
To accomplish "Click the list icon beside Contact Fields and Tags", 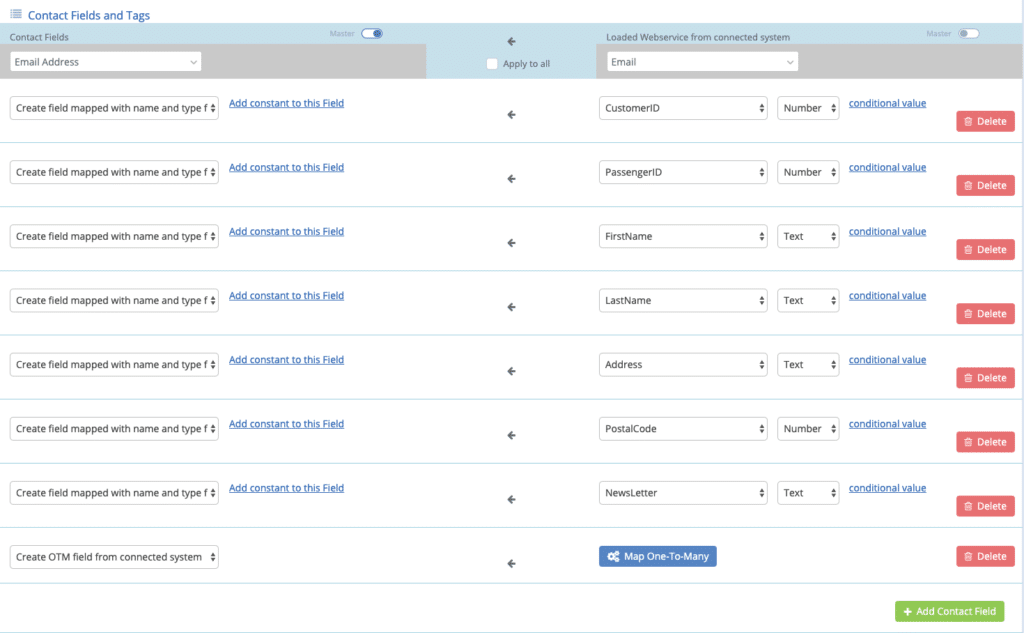I will (x=16, y=14).
